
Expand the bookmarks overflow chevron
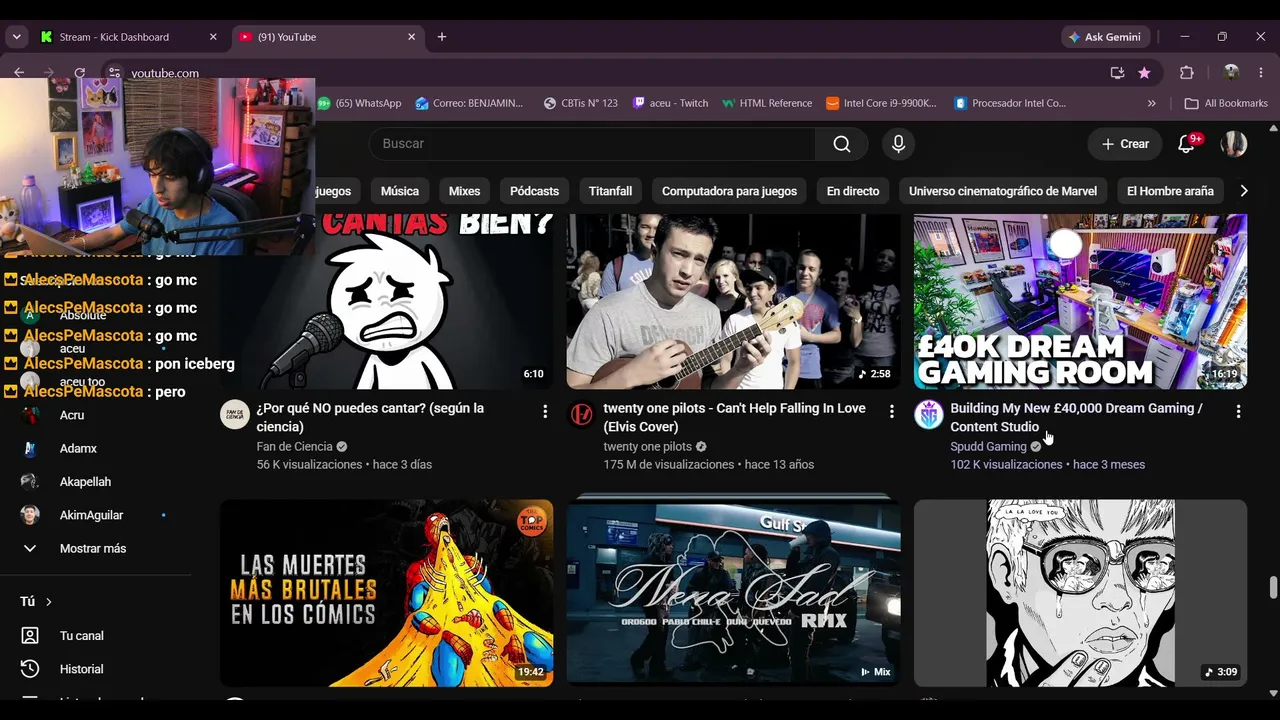(1152, 103)
